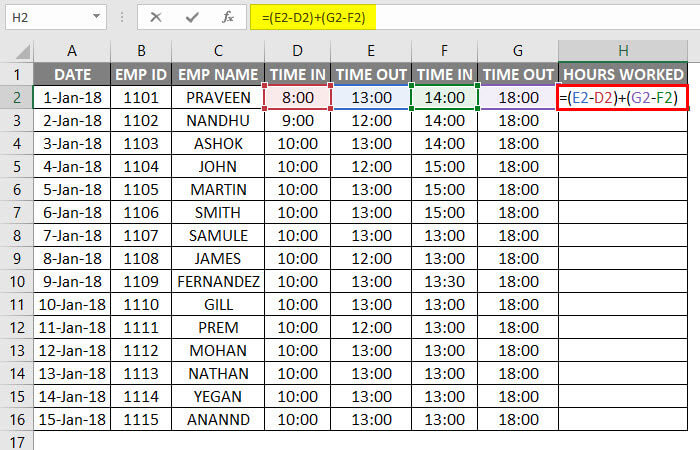The width and height of the screenshot is (700, 450).
Task: Click the HOURS WORKED header cell
Action: (x=623, y=74)
